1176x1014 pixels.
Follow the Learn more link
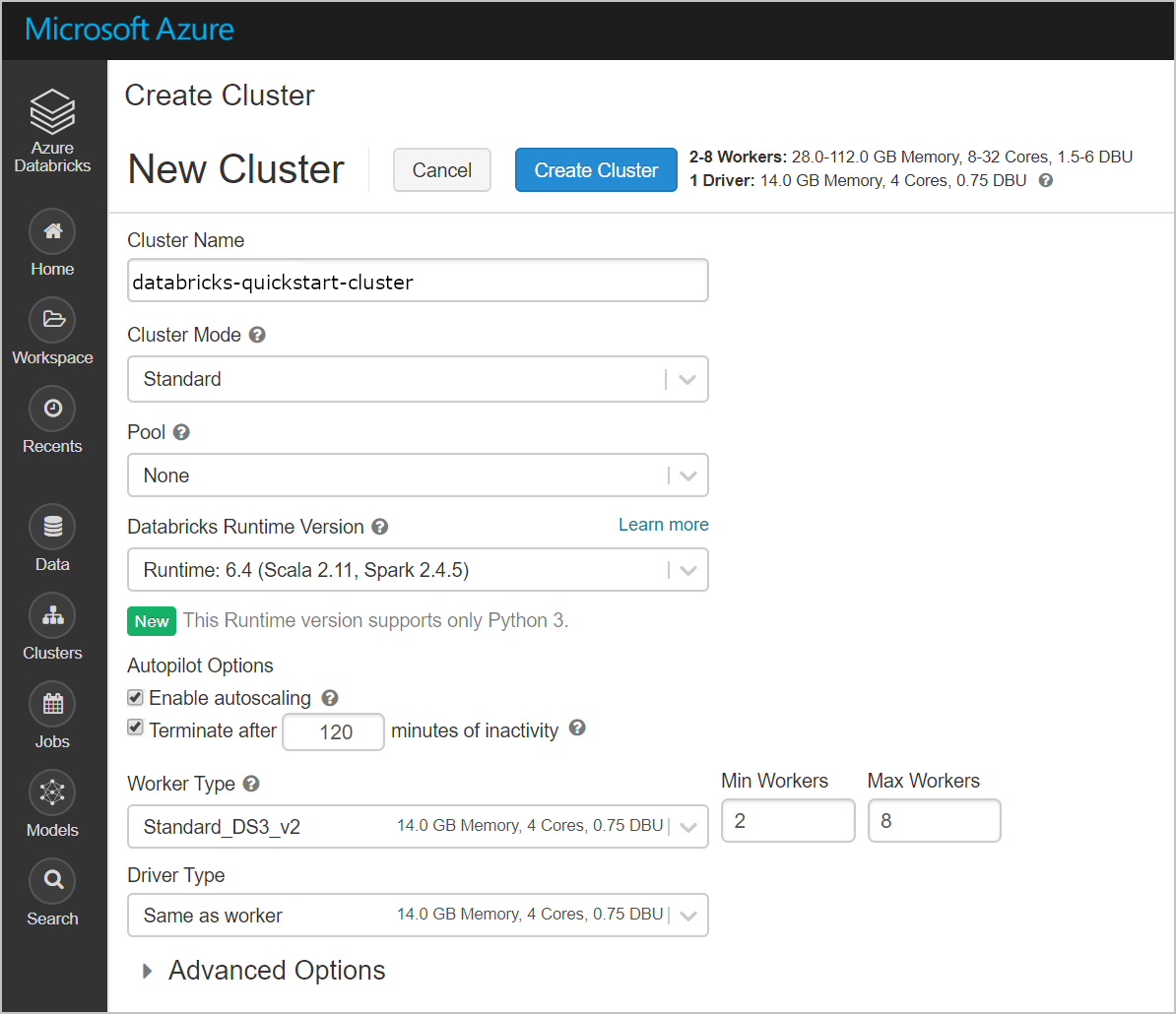[664, 525]
